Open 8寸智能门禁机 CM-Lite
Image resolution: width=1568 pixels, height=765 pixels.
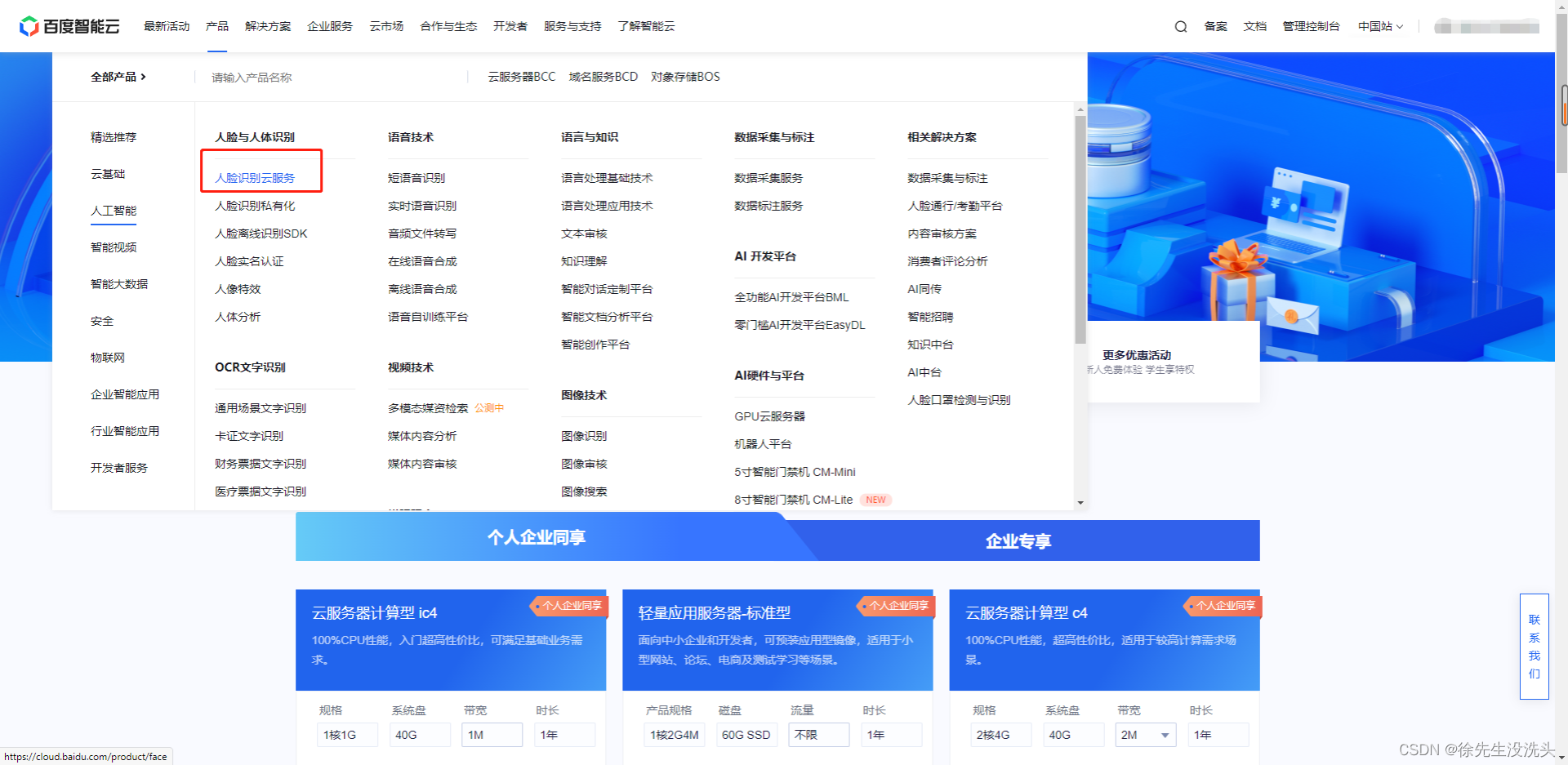click(793, 500)
